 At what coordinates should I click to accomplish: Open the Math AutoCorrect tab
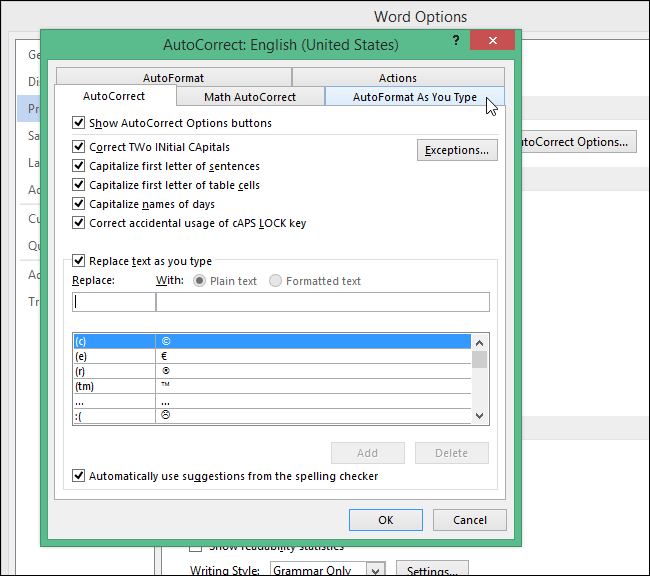pos(250,97)
